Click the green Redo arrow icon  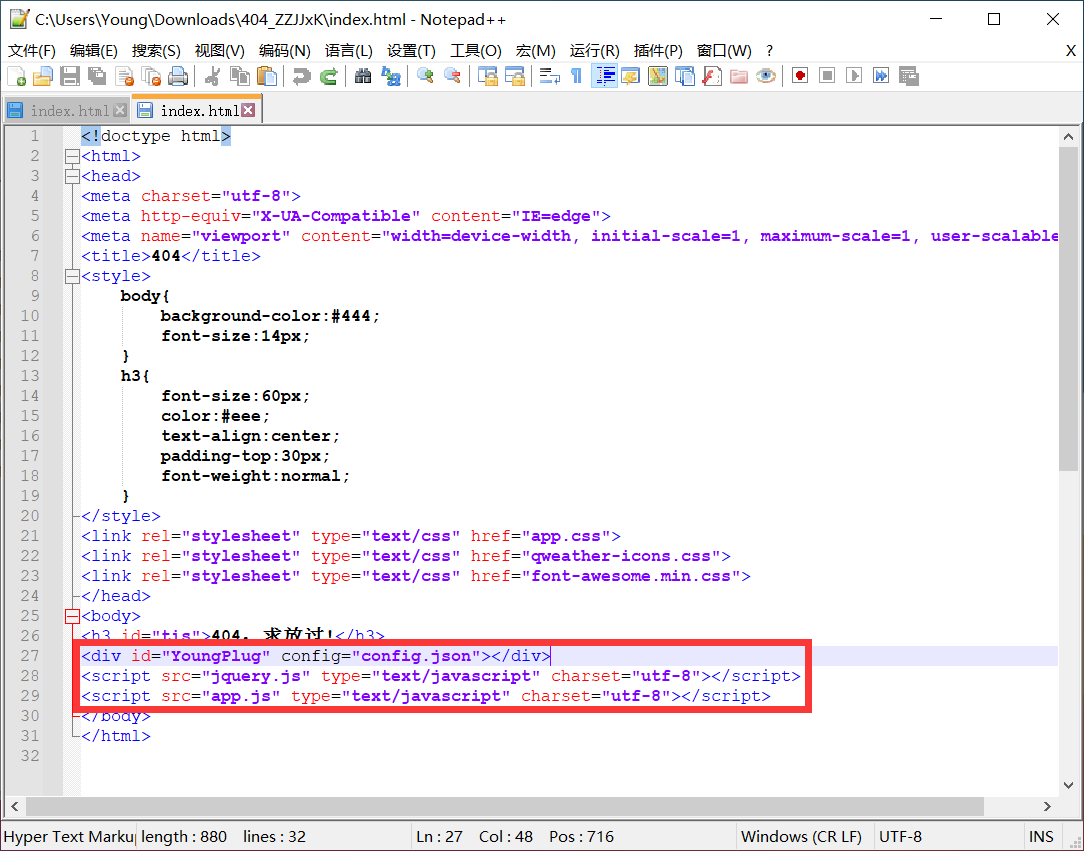point(328,76)
